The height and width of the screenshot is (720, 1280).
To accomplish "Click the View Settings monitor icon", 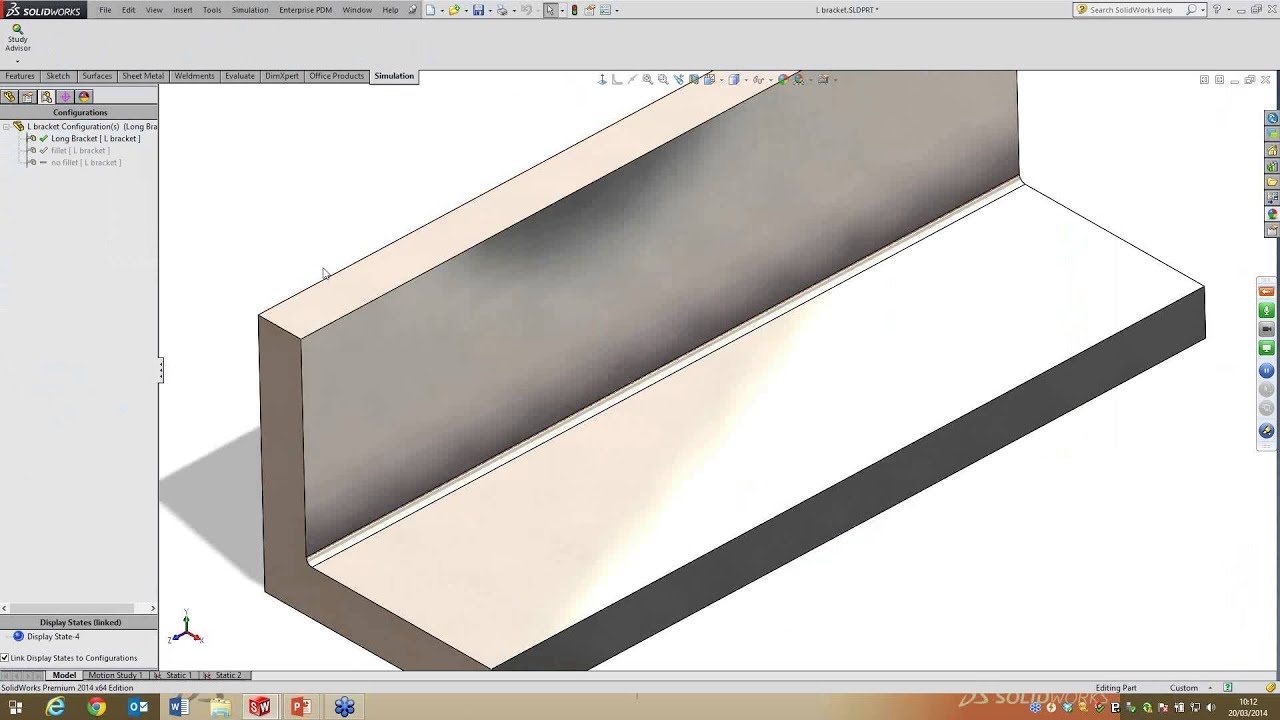I will tap(824, 79).
